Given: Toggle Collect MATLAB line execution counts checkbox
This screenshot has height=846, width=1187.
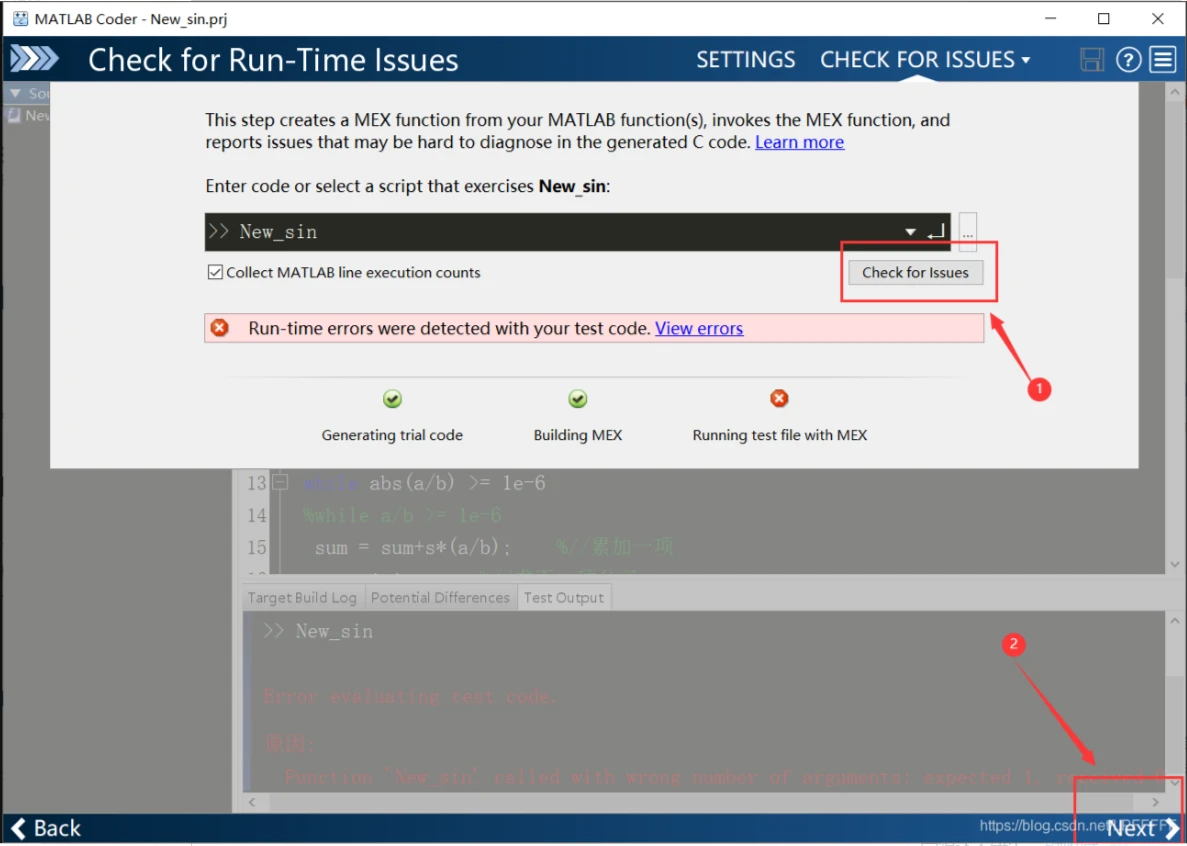Looking at the screenshot, I should pyautogui.click(x=215, y=272).
